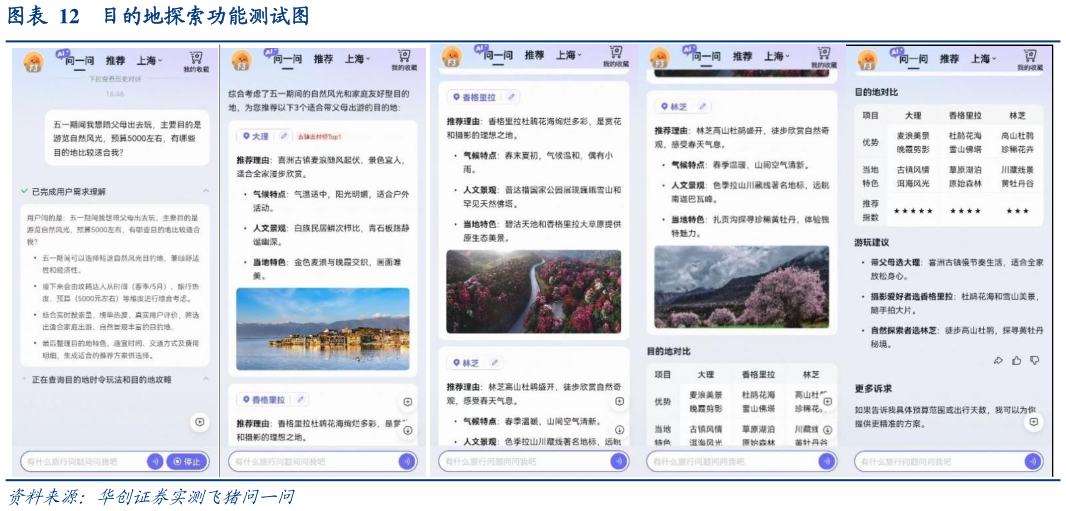Tap voice input button on the 游玩建议 screen

1033,461
